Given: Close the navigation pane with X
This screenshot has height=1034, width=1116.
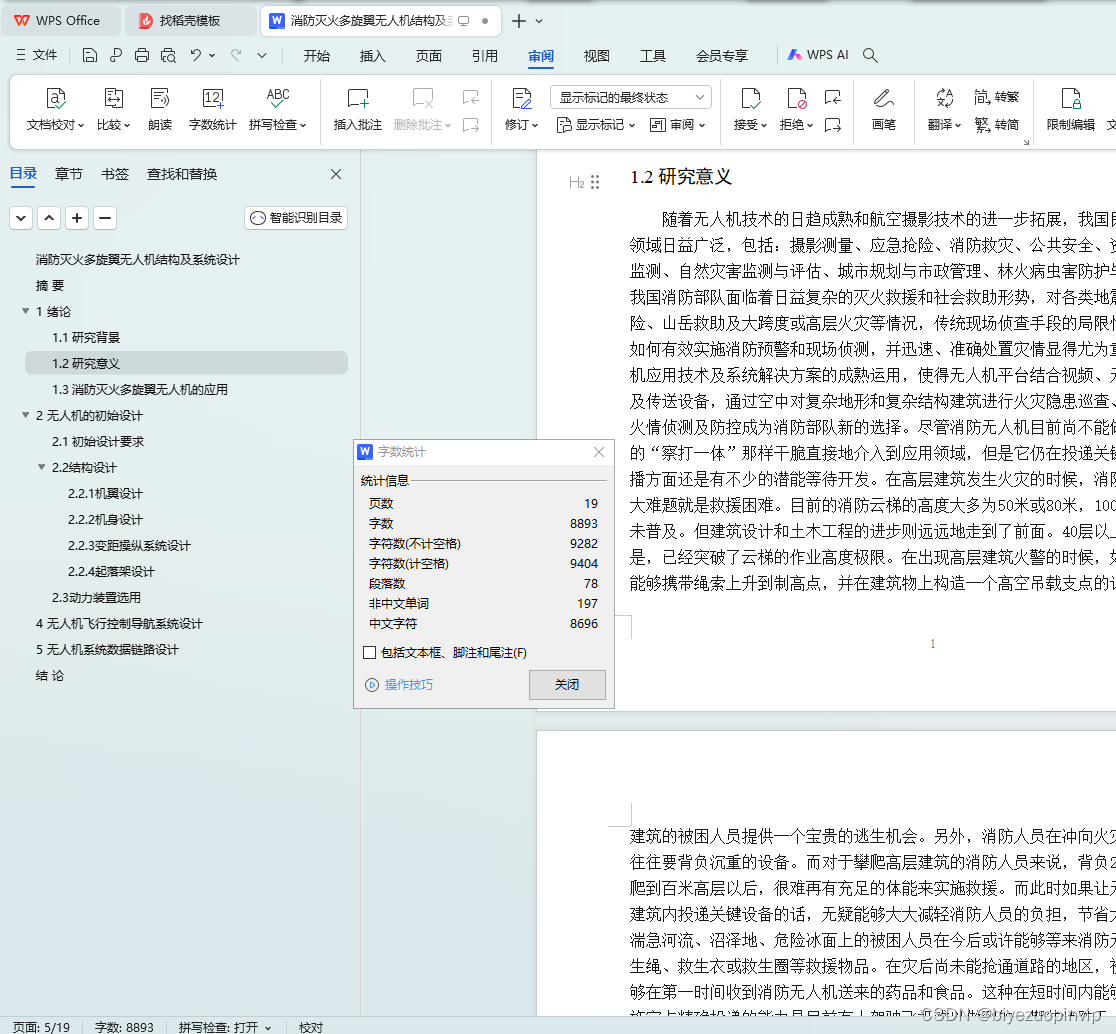Looking at the screenshot, I should (x=336, y=174).
